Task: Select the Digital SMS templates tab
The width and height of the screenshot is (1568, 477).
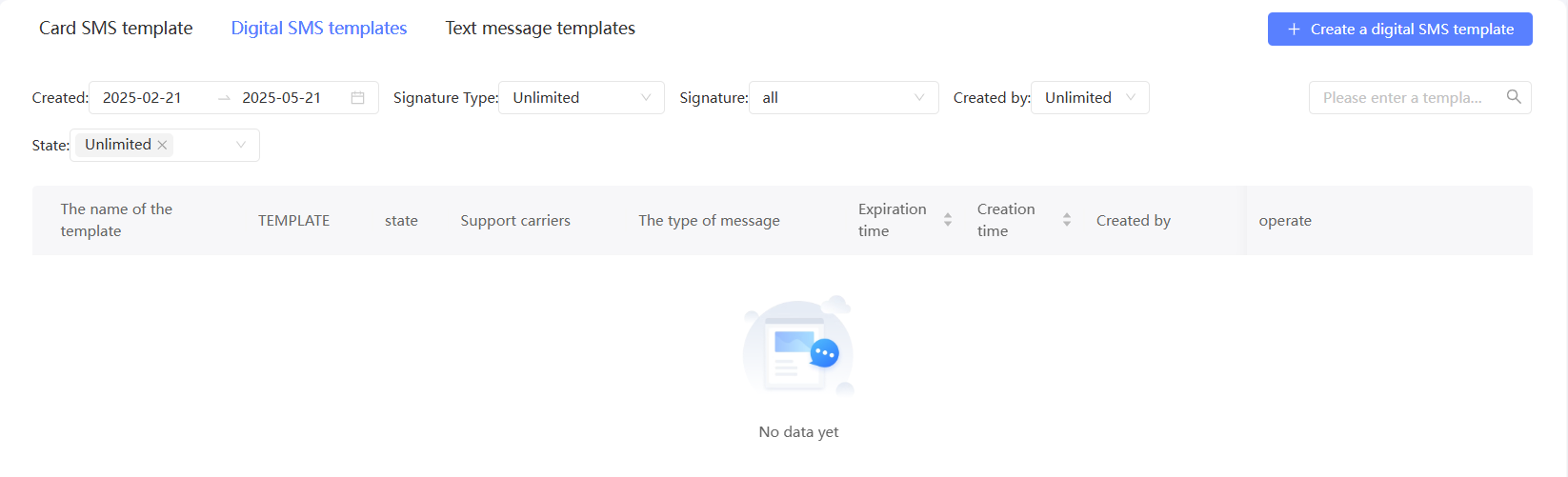Action: (319, 29)
